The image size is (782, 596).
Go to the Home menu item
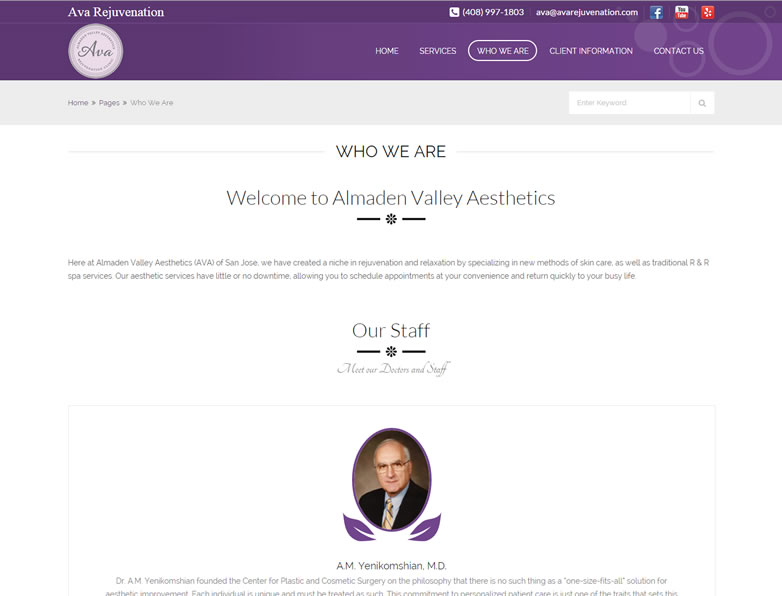(x=387, y=51)
